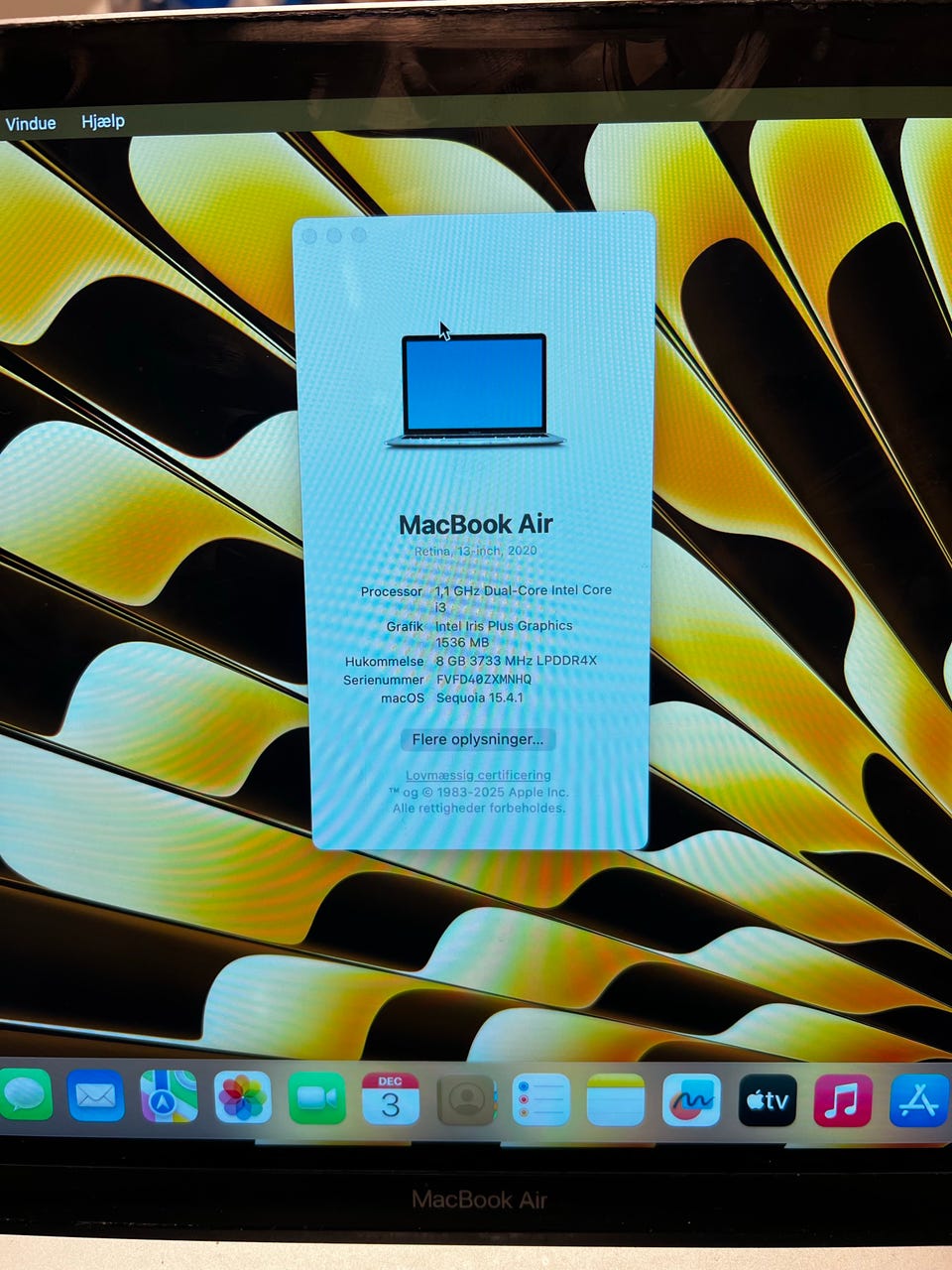This screenshot has height=1270, width=952.
Task: Launch the Mail app in the Dock
Action: (x=95, y=1096)
